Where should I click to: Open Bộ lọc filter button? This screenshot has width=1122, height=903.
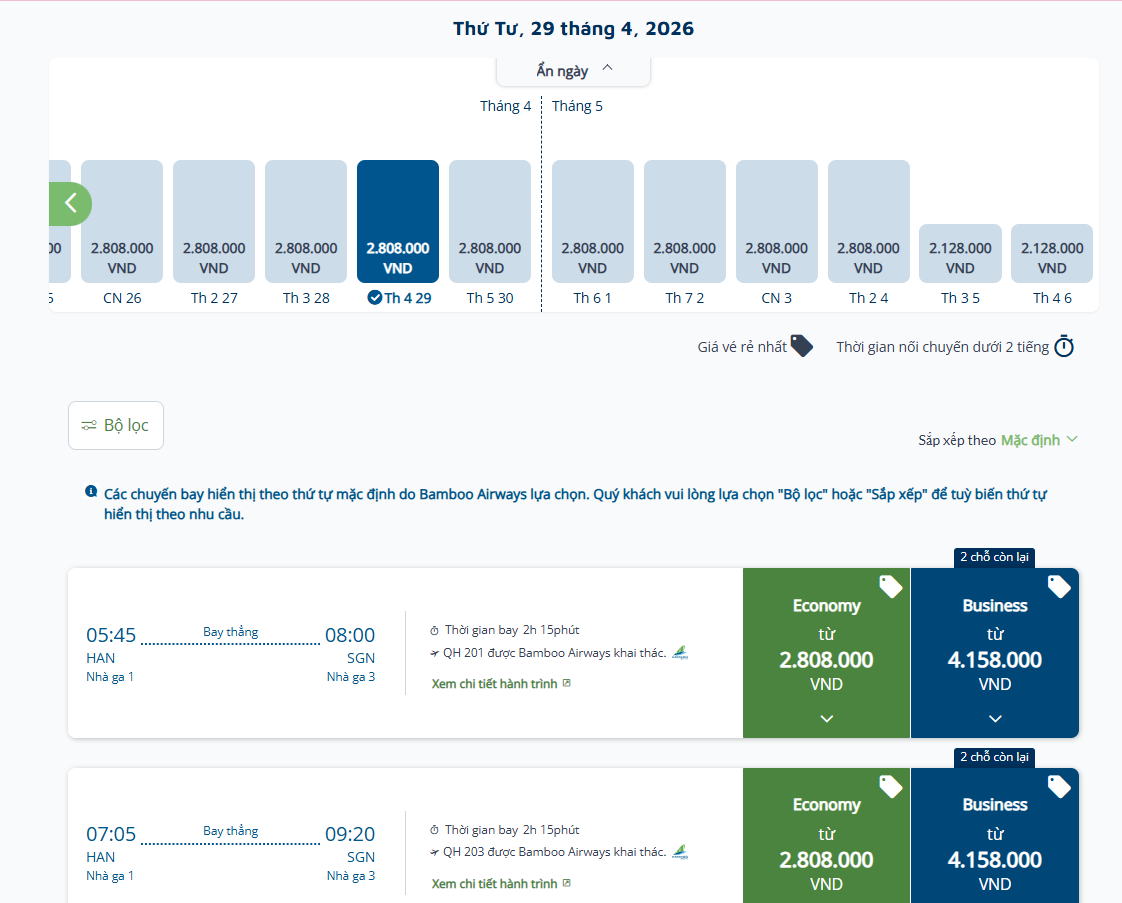point(116,426)
